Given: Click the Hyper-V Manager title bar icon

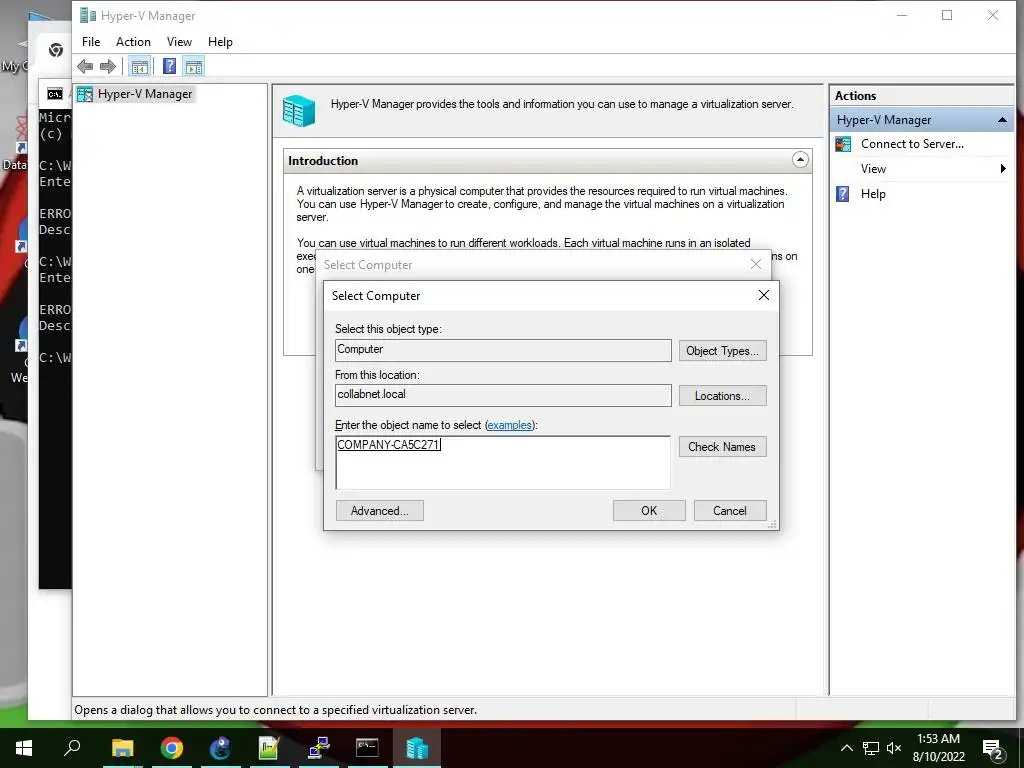Looking at the screenshot, I should [x=88, y=15].
